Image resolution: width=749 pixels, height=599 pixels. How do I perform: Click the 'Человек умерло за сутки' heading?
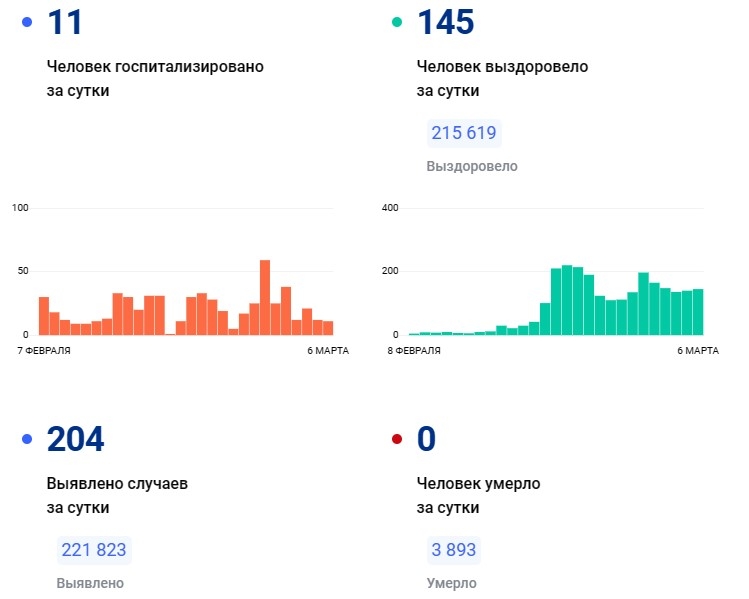478,495
